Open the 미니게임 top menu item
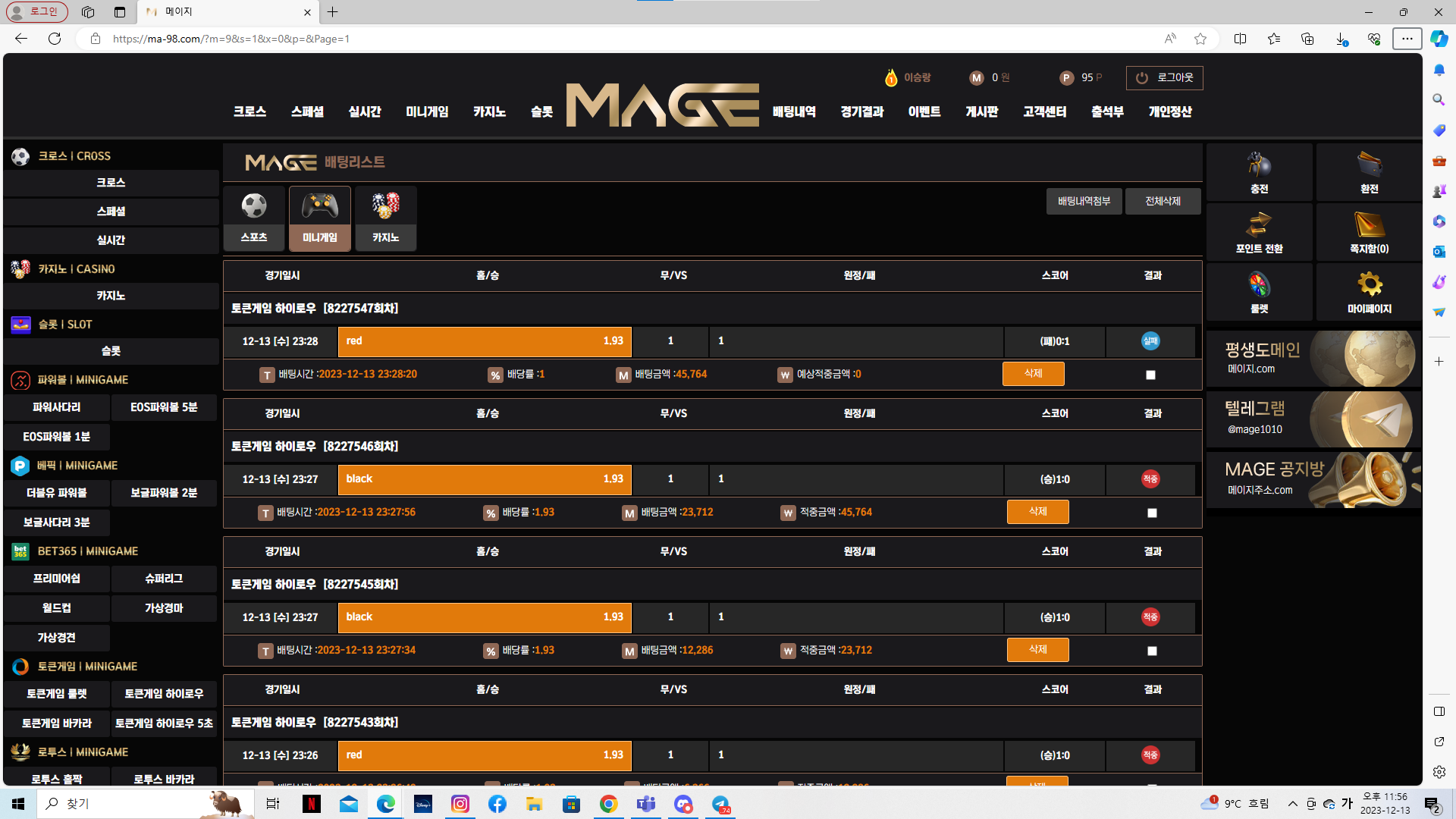This screenshot has width=1456, height=819. pyautogui.click(x=427, y=111)
